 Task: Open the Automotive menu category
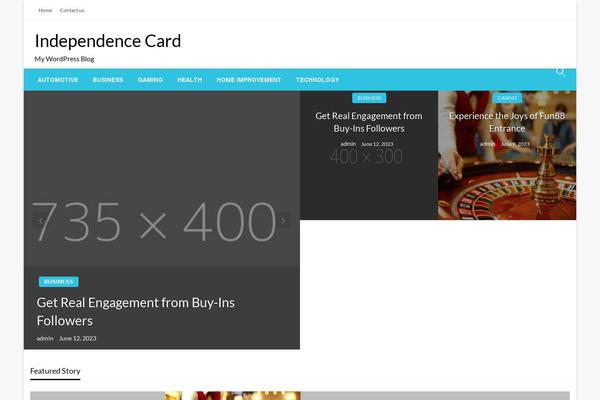click(x=58, y=80)
